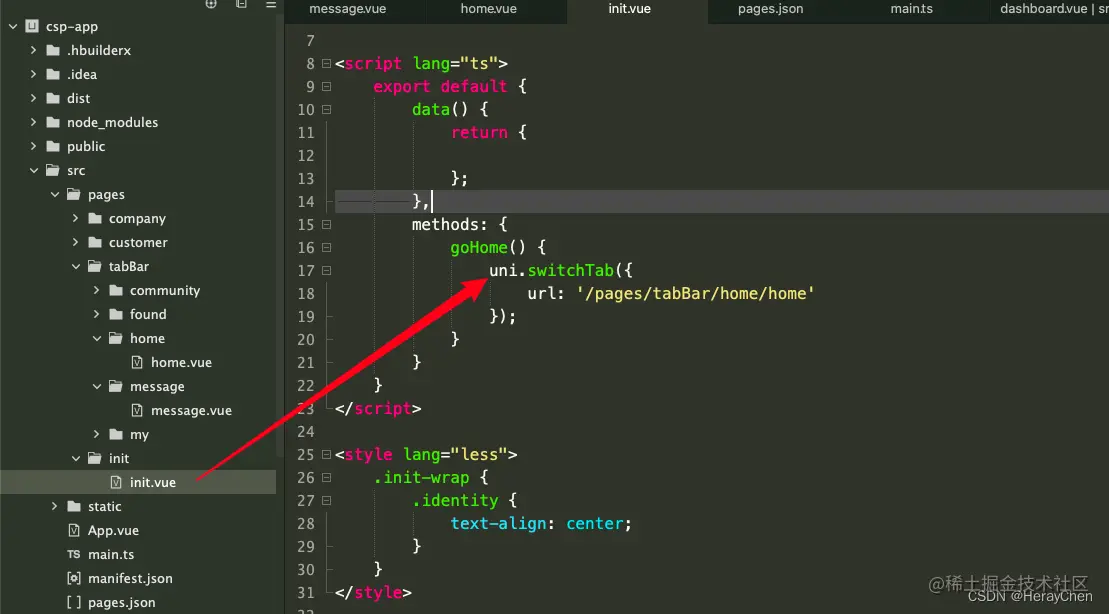Viewport: 1109px width, 614px height.
Task: Click 'text-align' property in style block
Action: (499, 523)
